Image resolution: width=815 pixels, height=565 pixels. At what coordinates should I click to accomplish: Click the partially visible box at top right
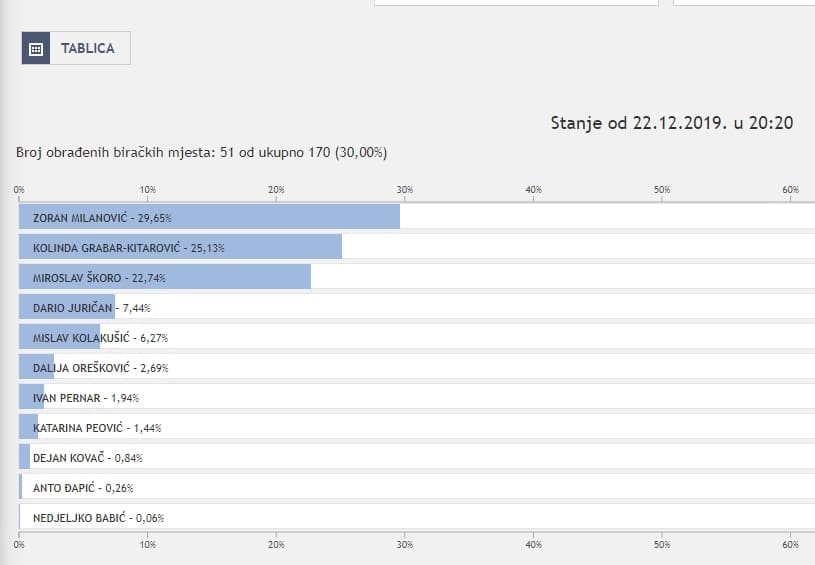click(744, 3)
